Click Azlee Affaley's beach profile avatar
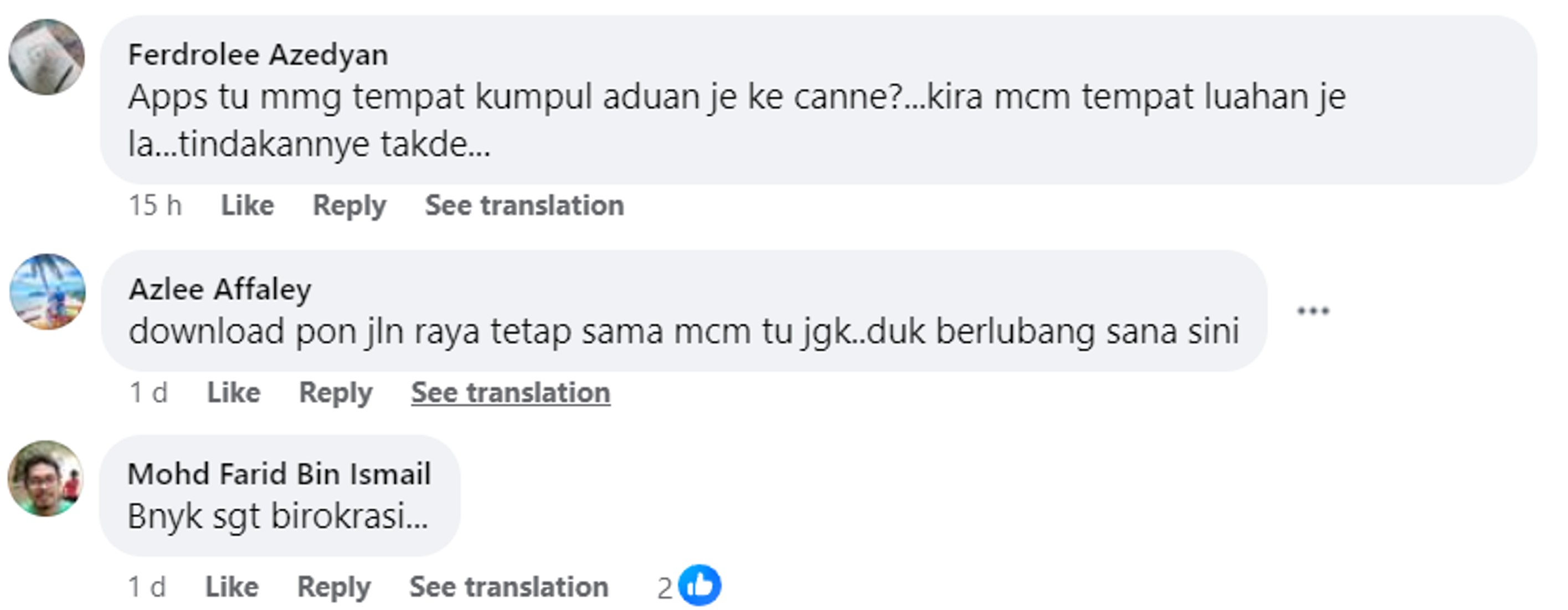Viewport: 1568px width, 610px height. click(48, 291)
